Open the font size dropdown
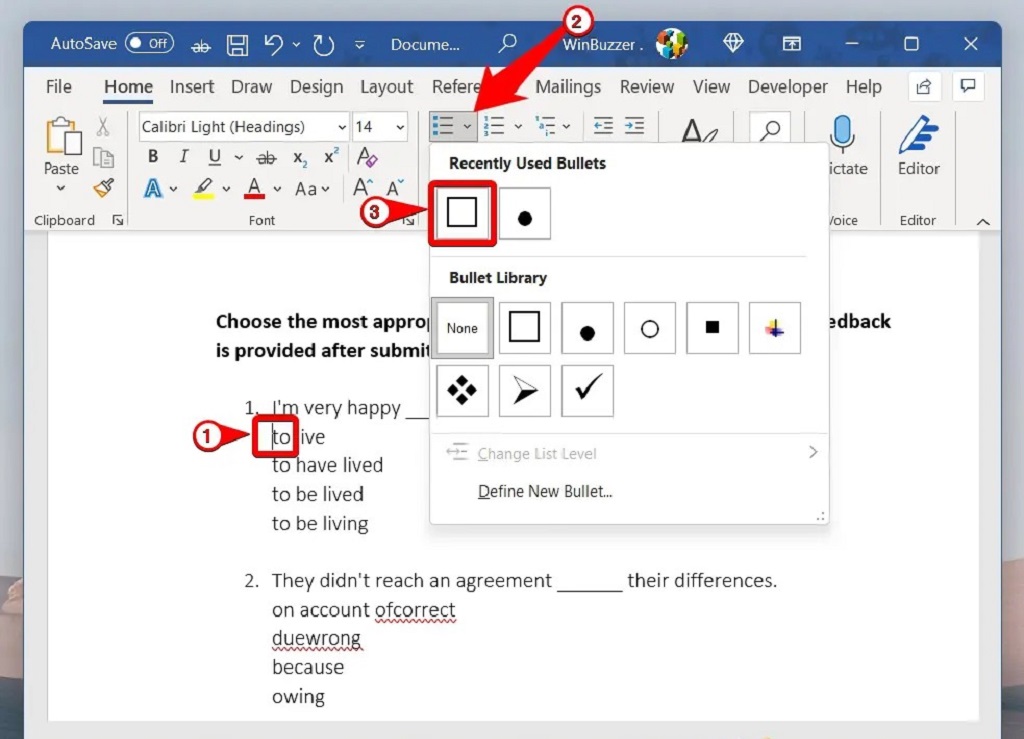1024x739 pixels. tap(400, 127)
